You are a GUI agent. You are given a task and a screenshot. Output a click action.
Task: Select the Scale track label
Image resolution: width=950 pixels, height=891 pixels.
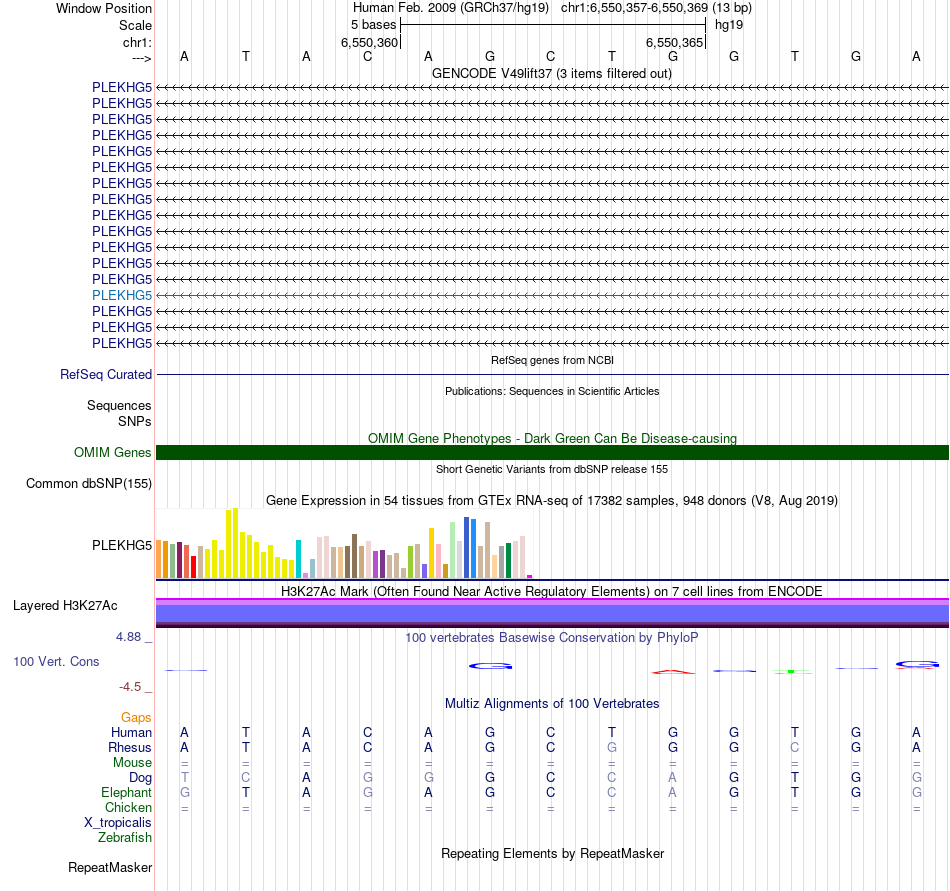coord(135,25)
